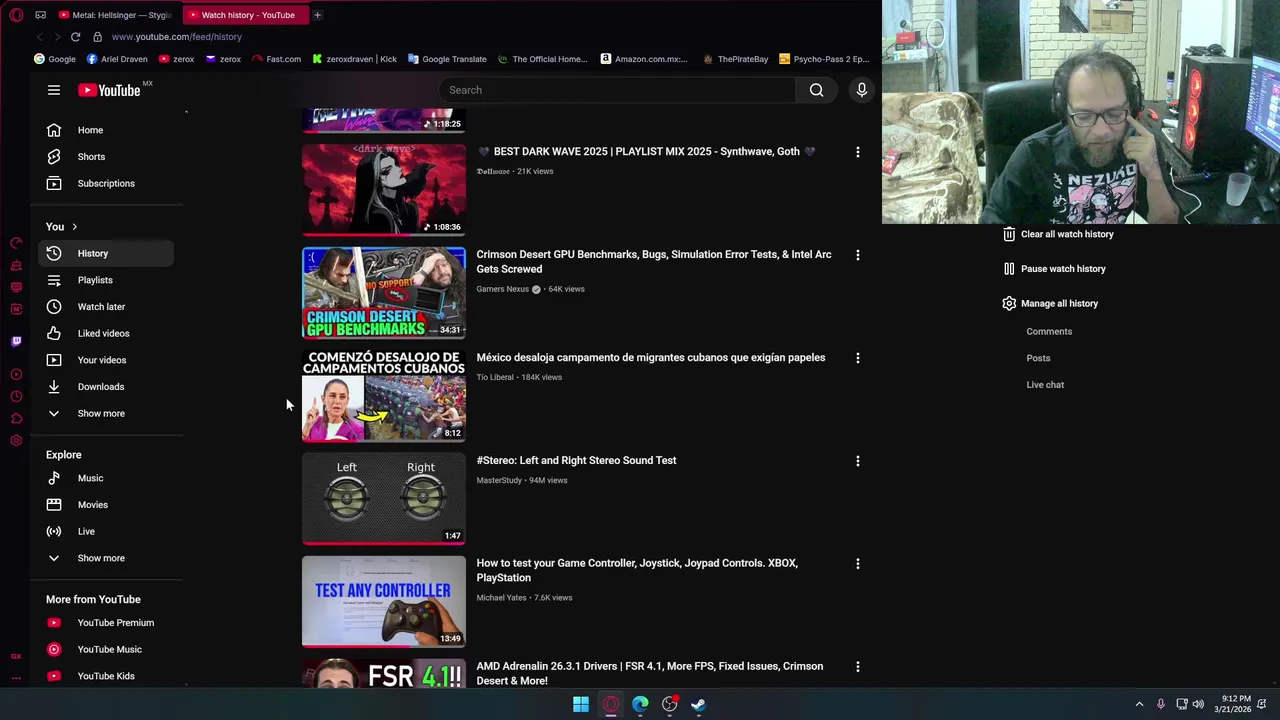Launch Microsoft Edge from taskbar
This screenshot has height=720, width=1280.
pyautogui.click(x=640, y=704)
